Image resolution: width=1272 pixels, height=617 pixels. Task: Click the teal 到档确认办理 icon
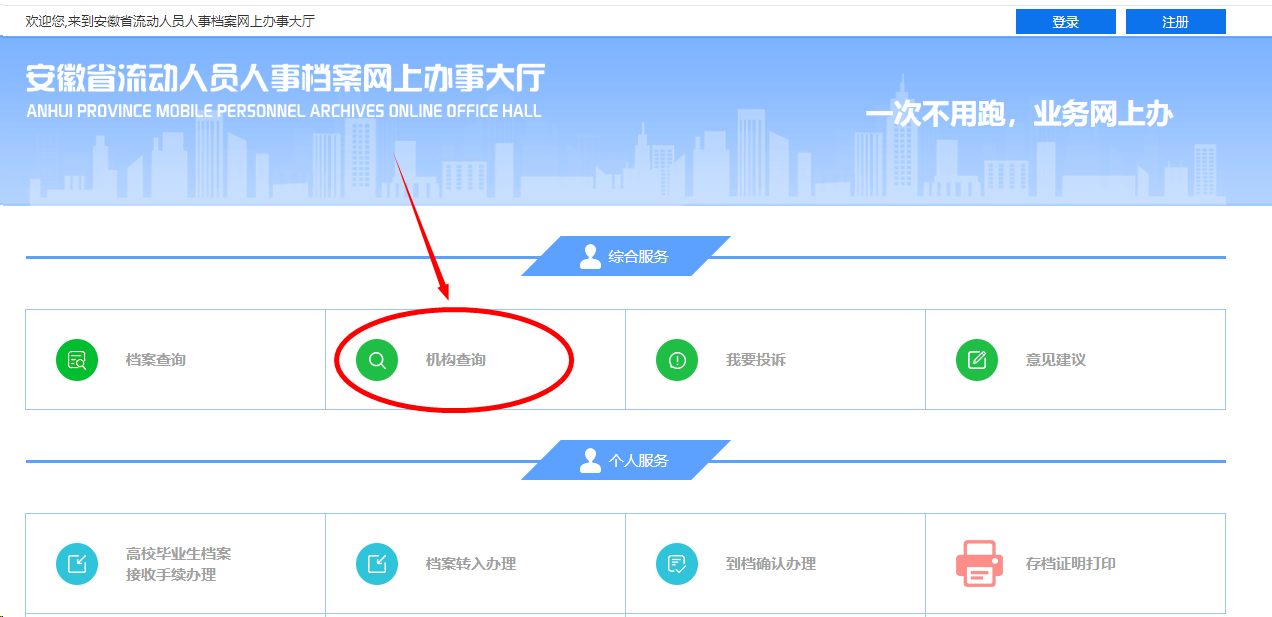tap(677, 564)
